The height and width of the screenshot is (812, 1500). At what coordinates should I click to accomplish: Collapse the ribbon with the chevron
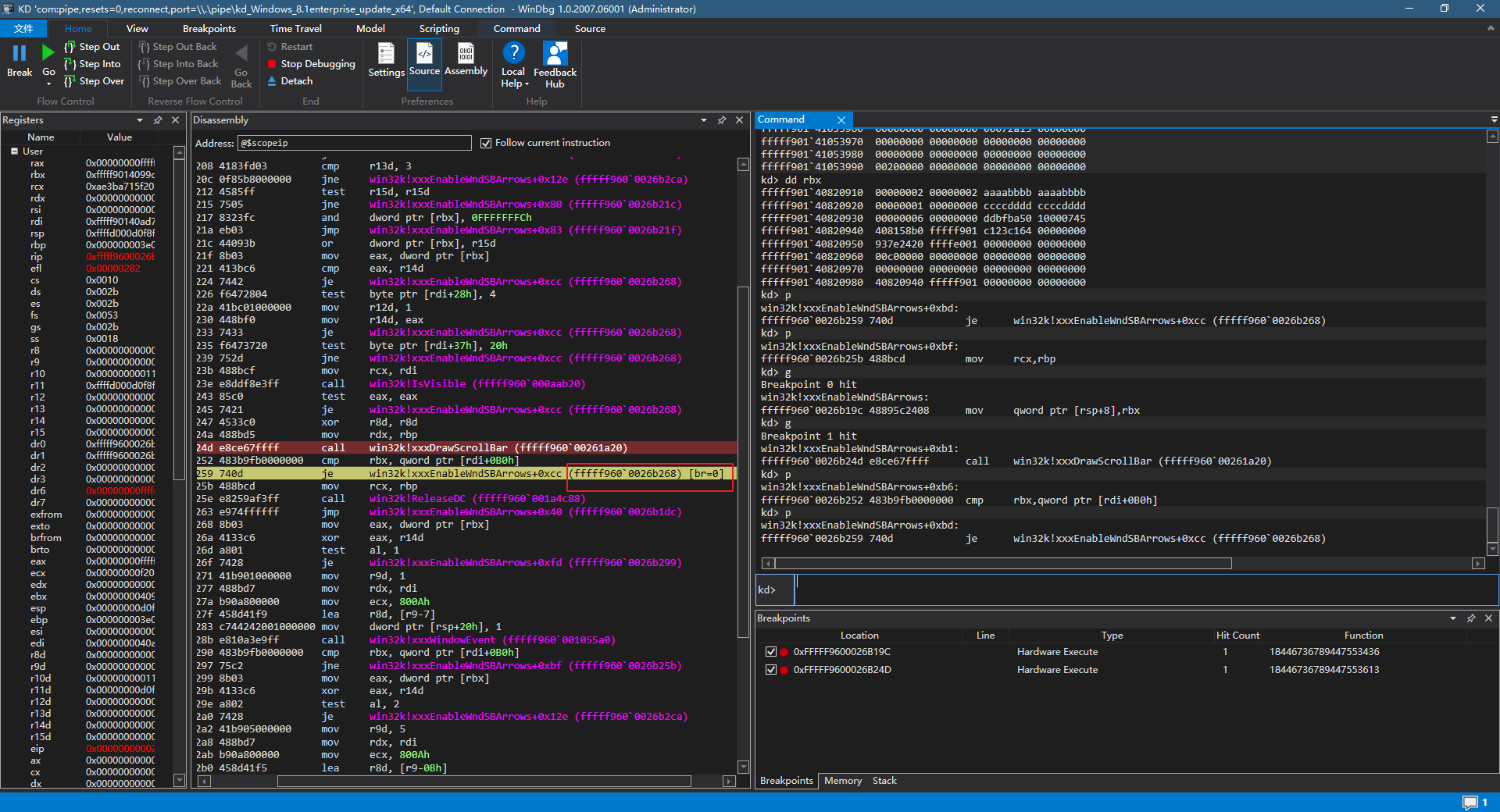tap(1491, 28)
